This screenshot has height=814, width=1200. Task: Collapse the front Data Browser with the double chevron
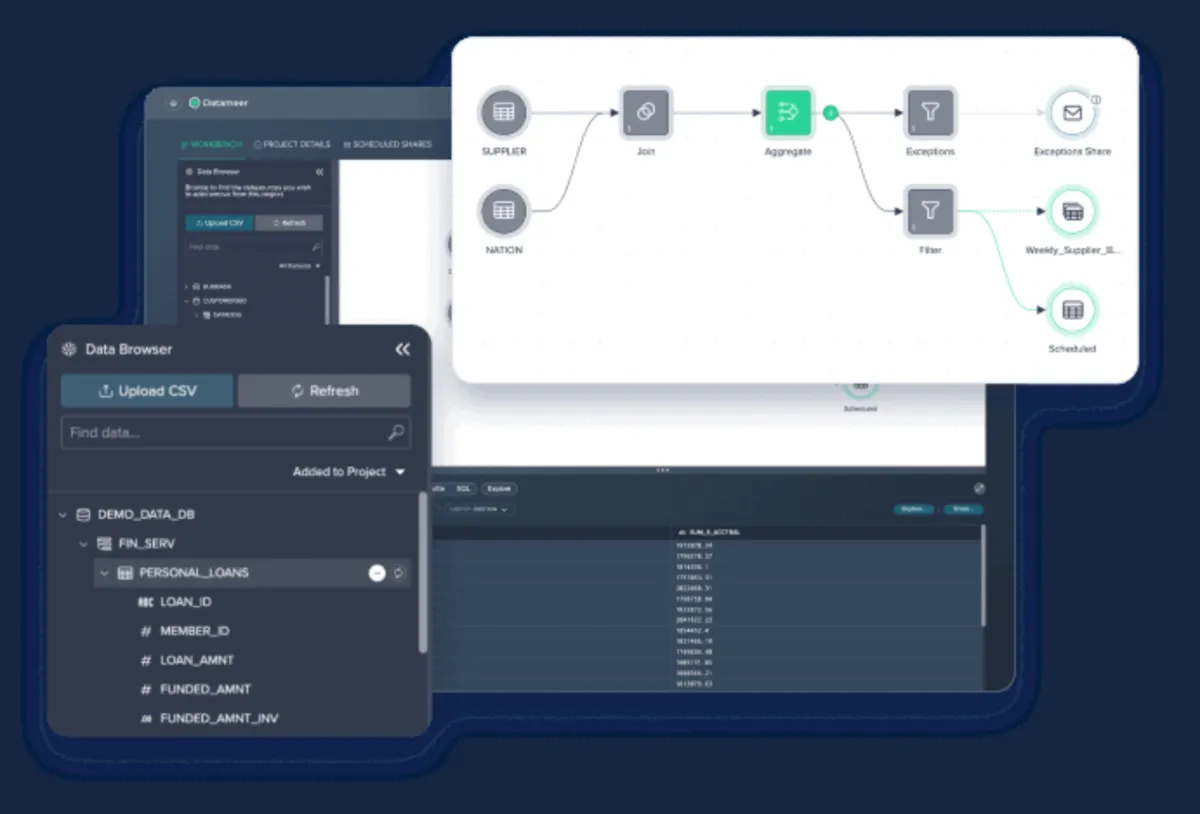pyautogui.click(x=402, y=349)
